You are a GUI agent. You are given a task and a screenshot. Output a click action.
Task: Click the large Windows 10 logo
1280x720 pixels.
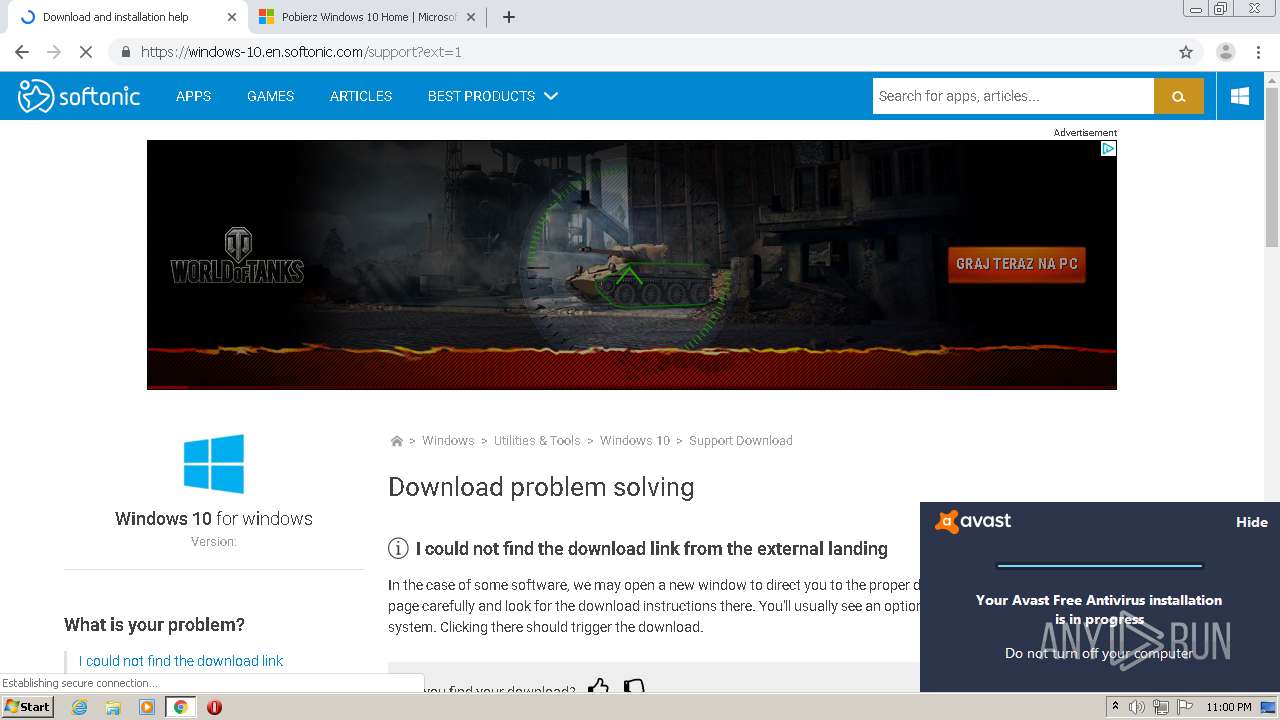point(214,464)
